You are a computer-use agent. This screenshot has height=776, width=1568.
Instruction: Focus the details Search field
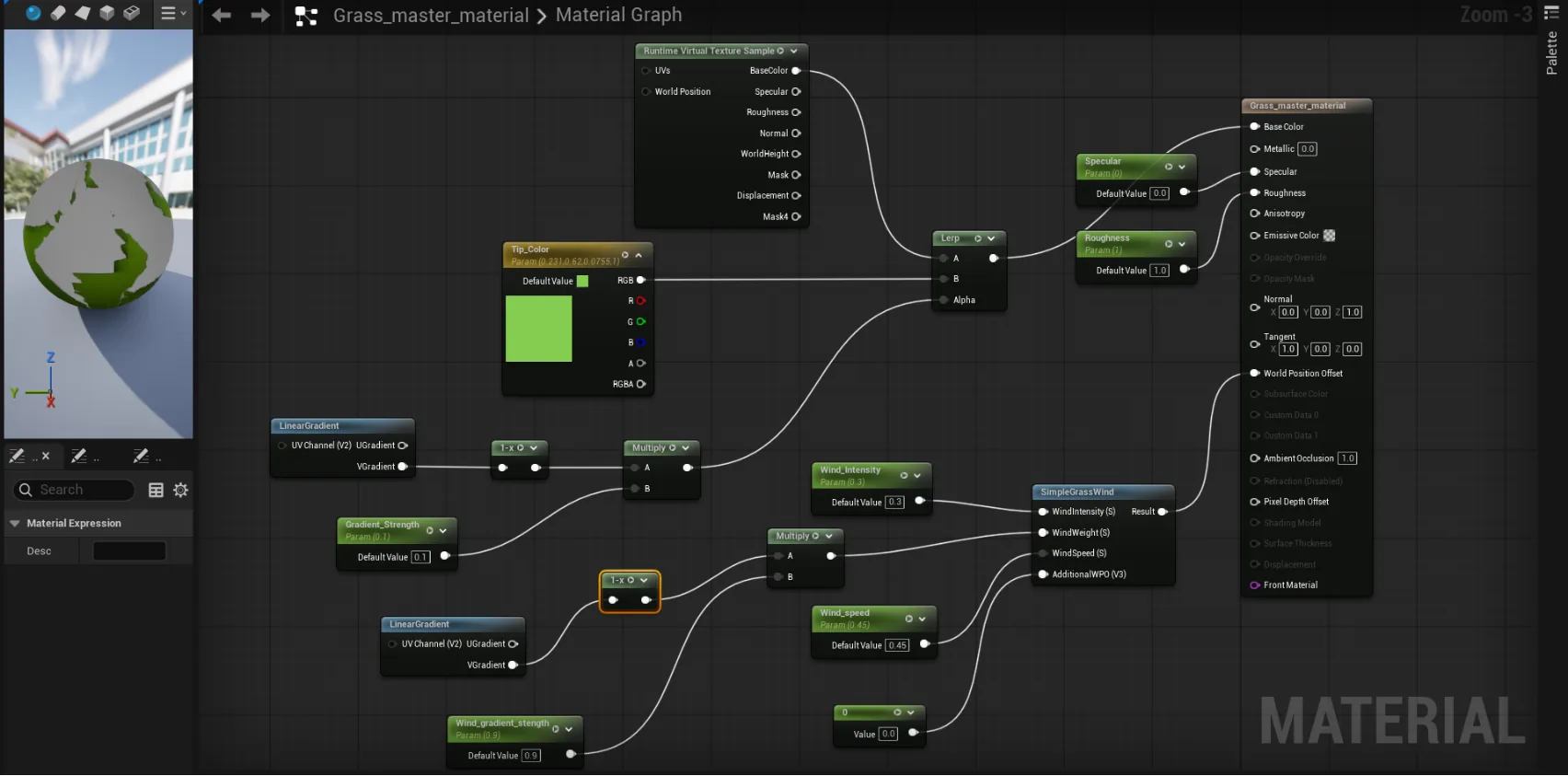click(75, 490)
